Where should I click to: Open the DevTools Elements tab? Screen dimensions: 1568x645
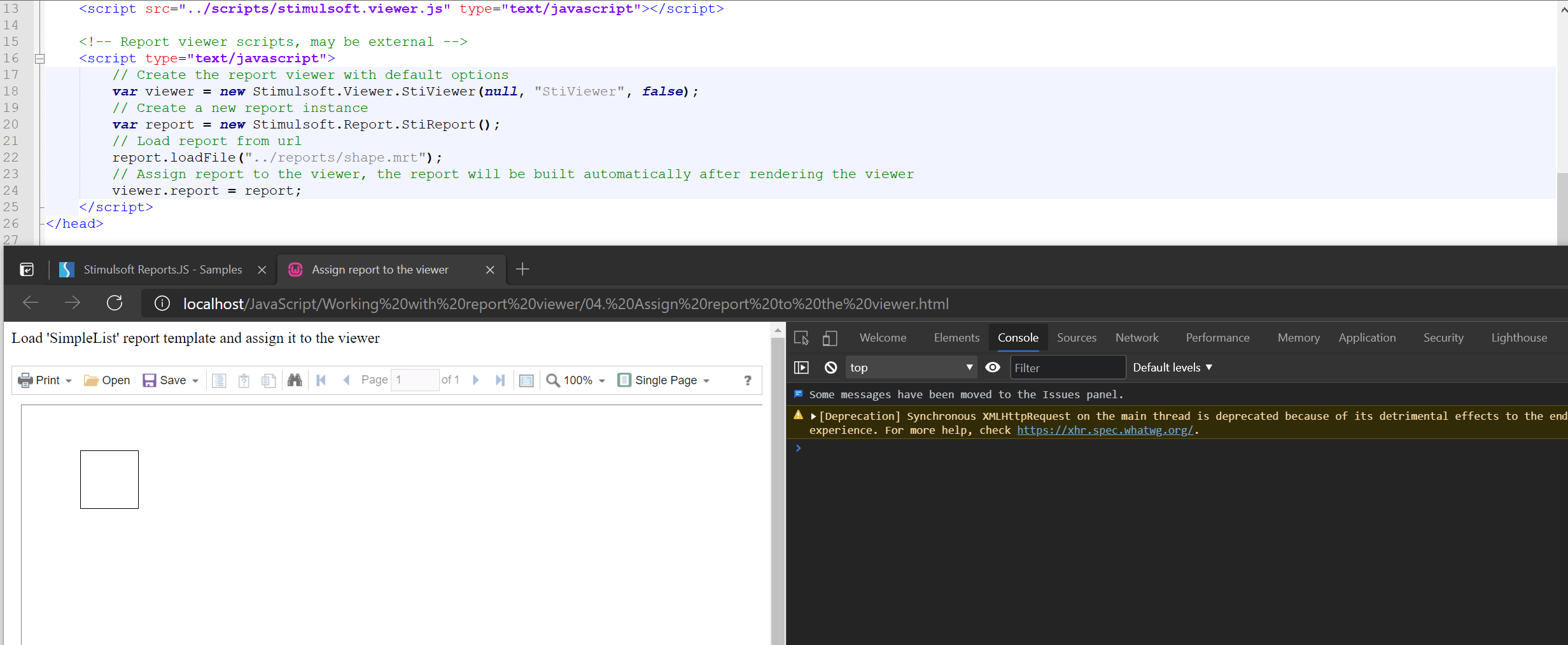point(956,338)
